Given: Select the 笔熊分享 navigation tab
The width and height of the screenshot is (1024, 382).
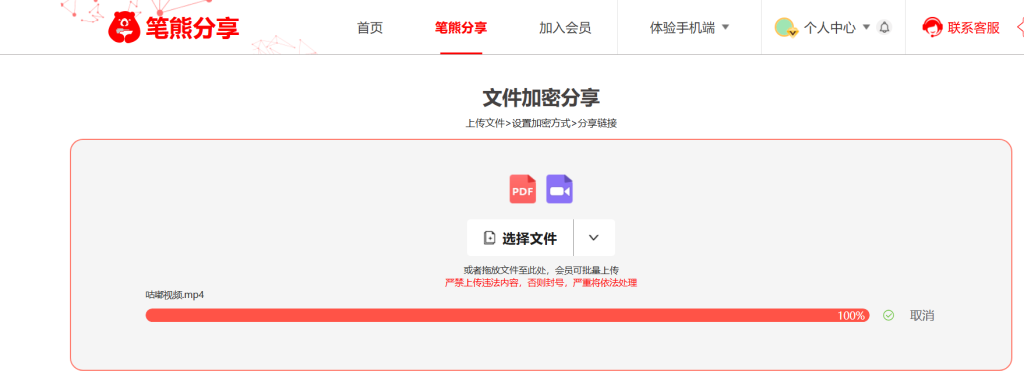Looking at the screenshot, I should pos(461,27).
